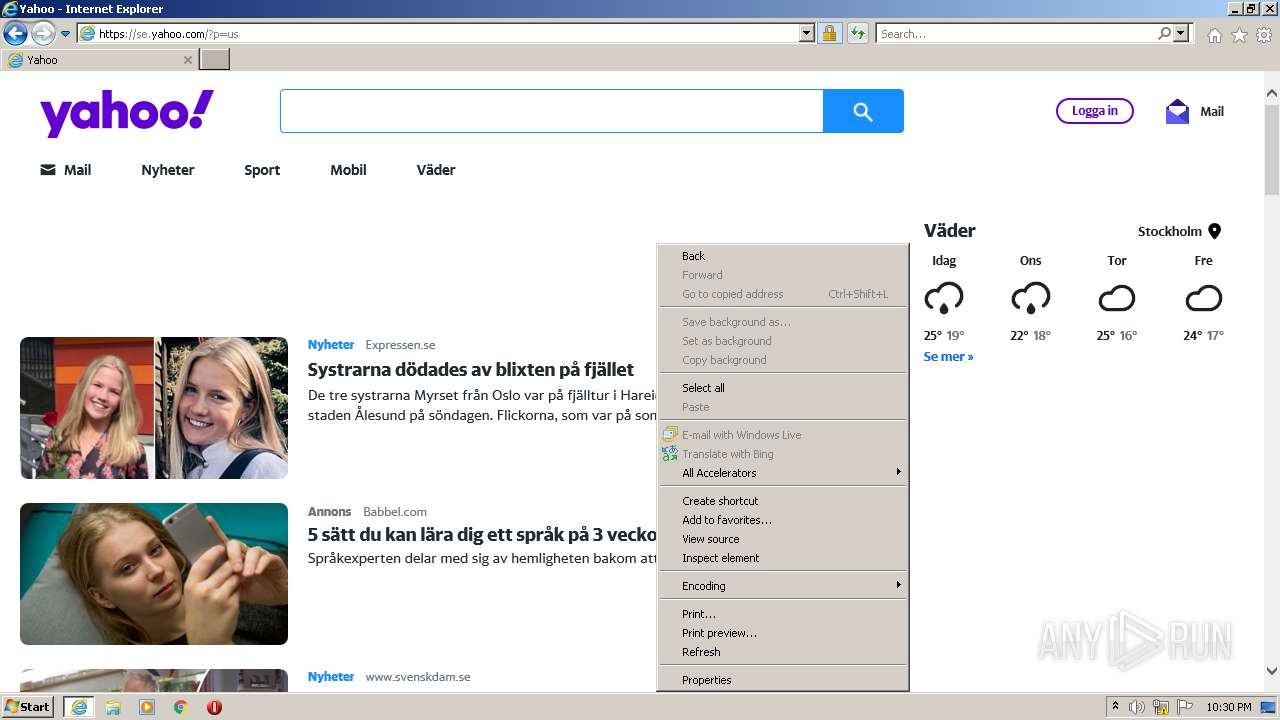Select the Yahoo tab

click(98, 60)
